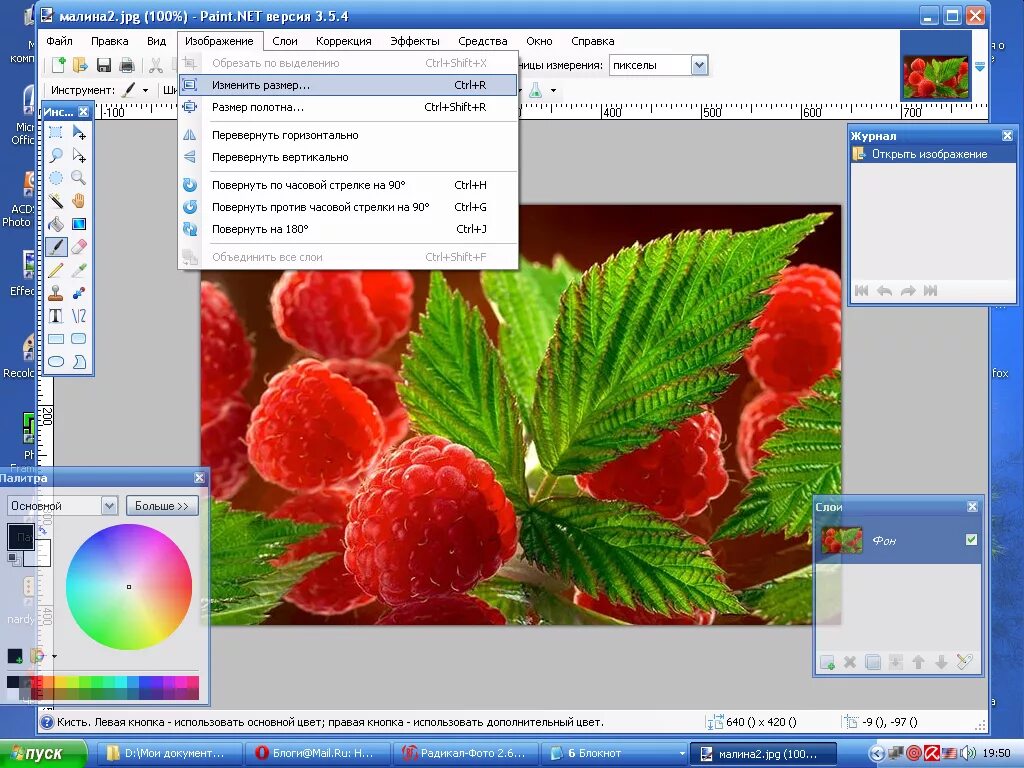Select the Freeform Shape tool
This screenshot has height=768, width=1024.
point(79,362)
